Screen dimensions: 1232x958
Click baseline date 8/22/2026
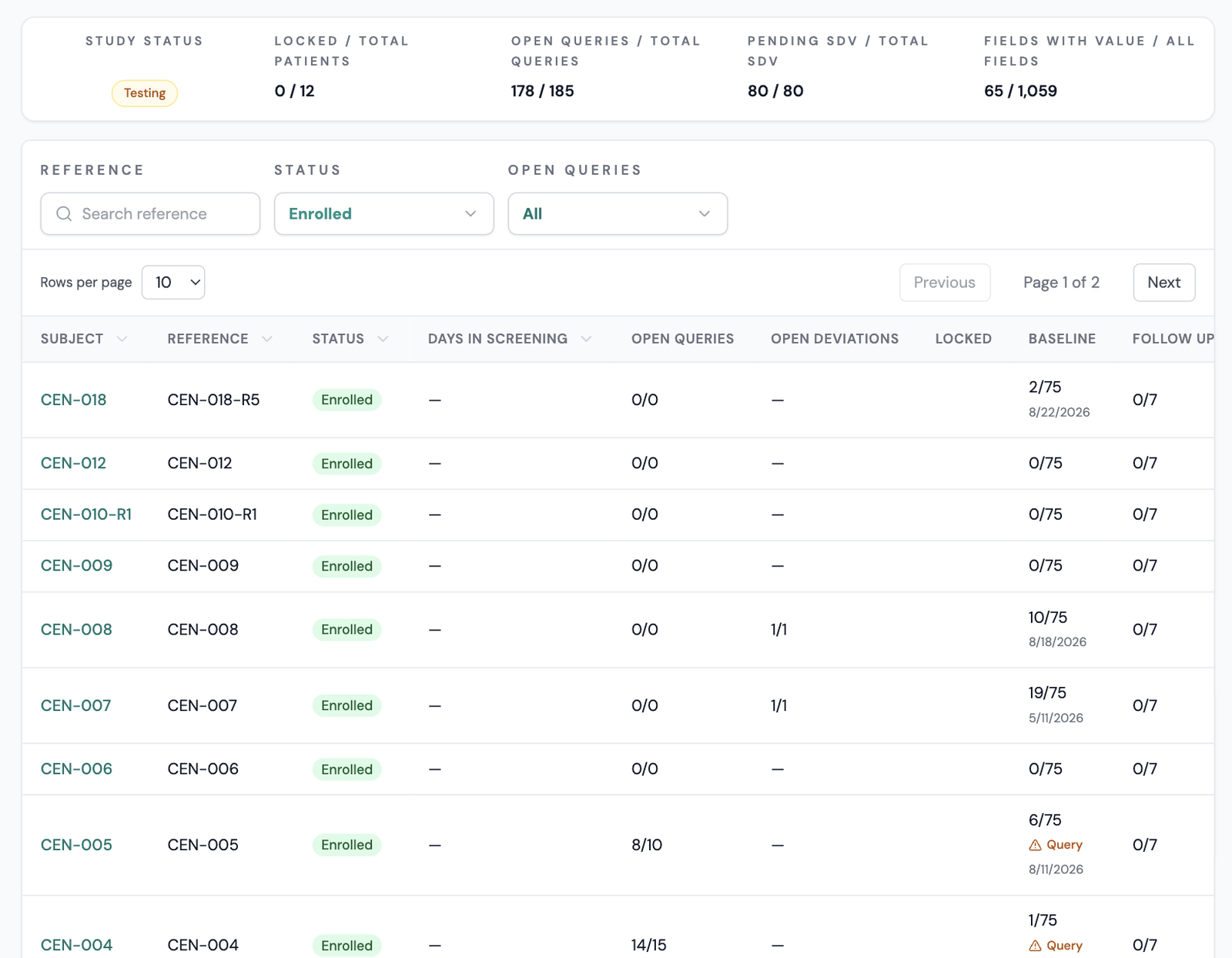(1059, 412)
